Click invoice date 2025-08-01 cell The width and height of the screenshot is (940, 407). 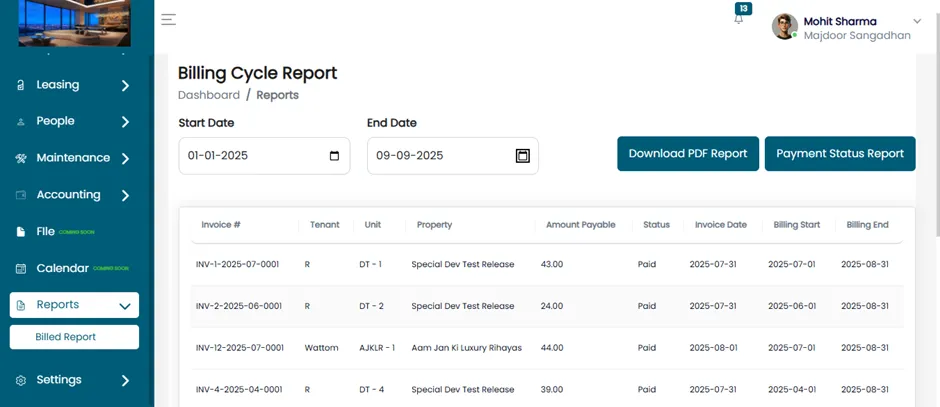click(713, 348)
